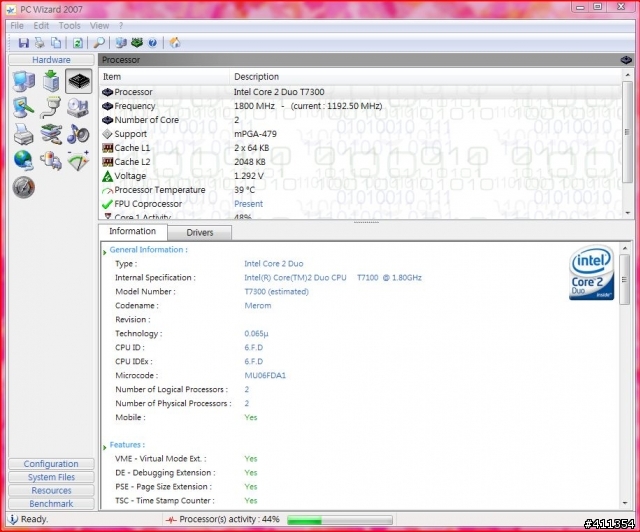This screenshot has height=532, width=640.
Task: Click the upper list scroll up arrow
Action: [627, 75]
